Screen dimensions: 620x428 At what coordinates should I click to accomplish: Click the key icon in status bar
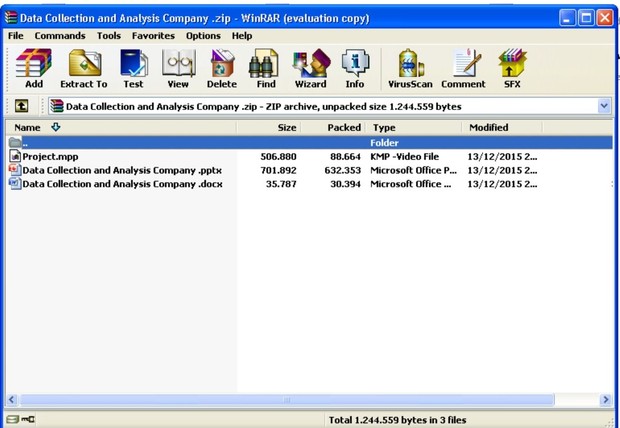(28, 419)
